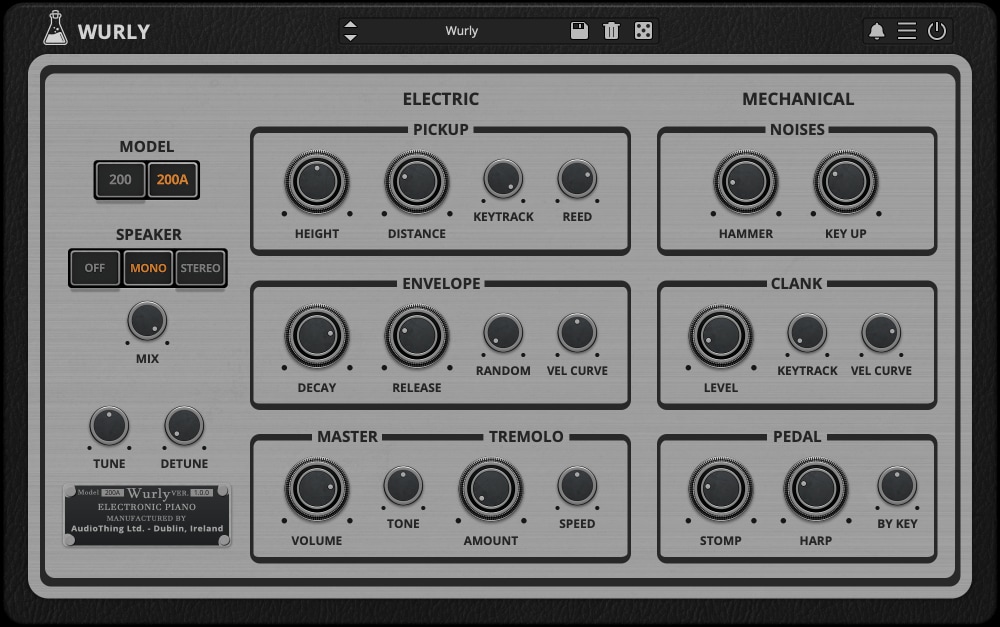Click the envelope DECAY knob
This screenshot has height=627, width=1000.
click(x=317, y=336)
